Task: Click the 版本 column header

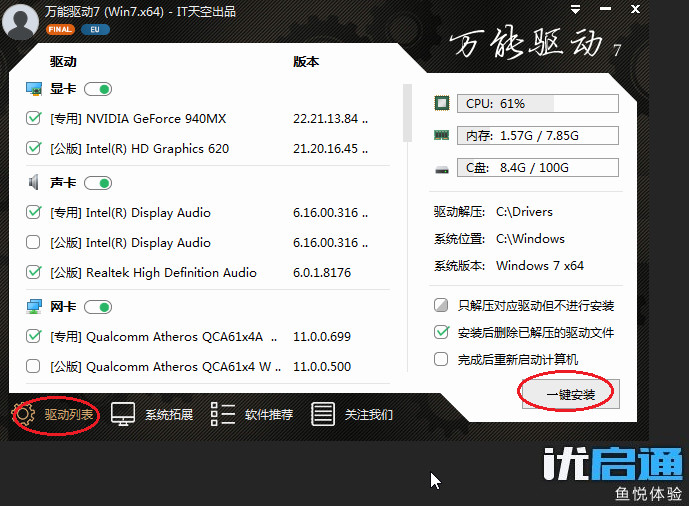Action: 306,61
